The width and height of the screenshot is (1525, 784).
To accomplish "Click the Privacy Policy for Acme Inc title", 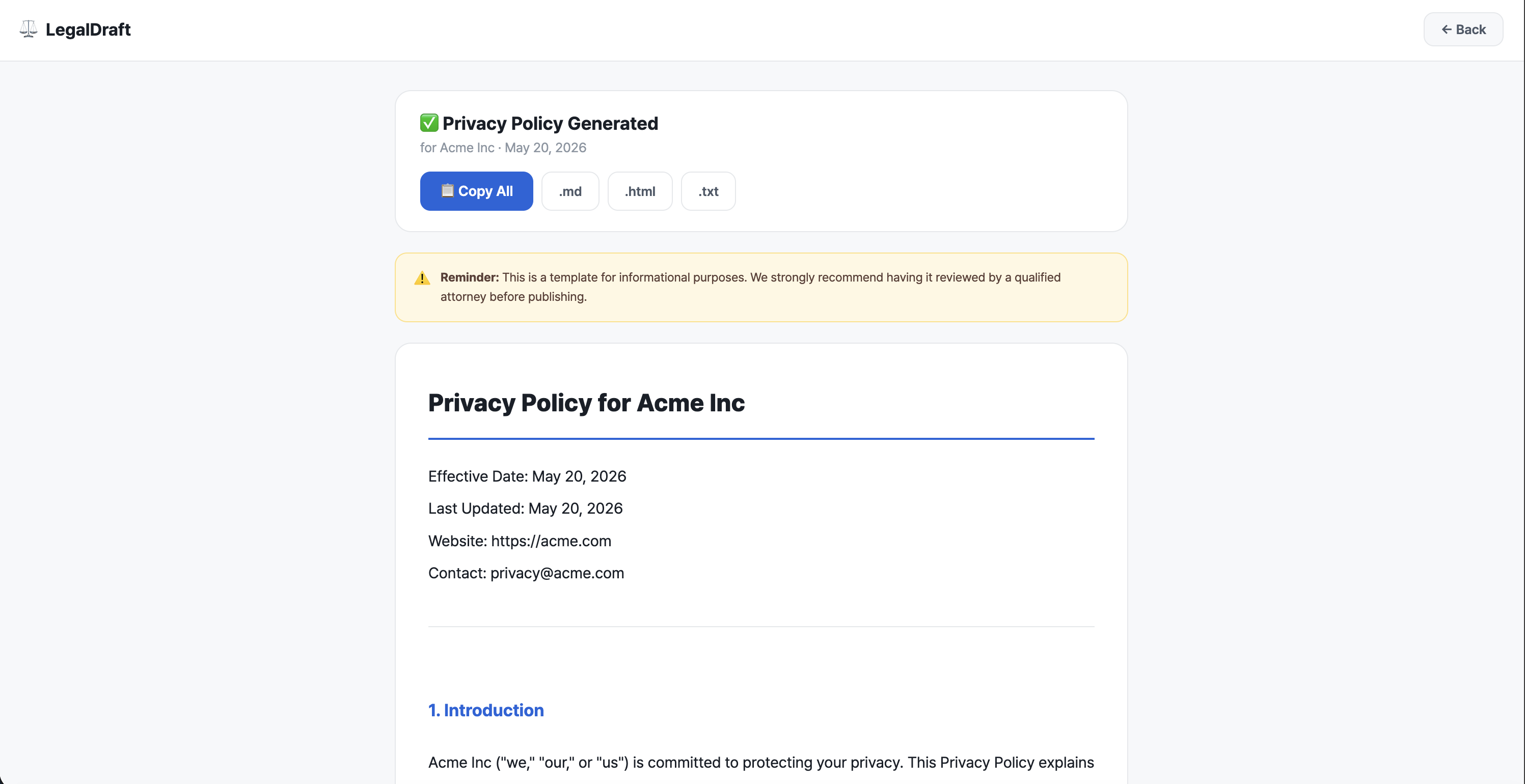I will [x=586, y=403].
